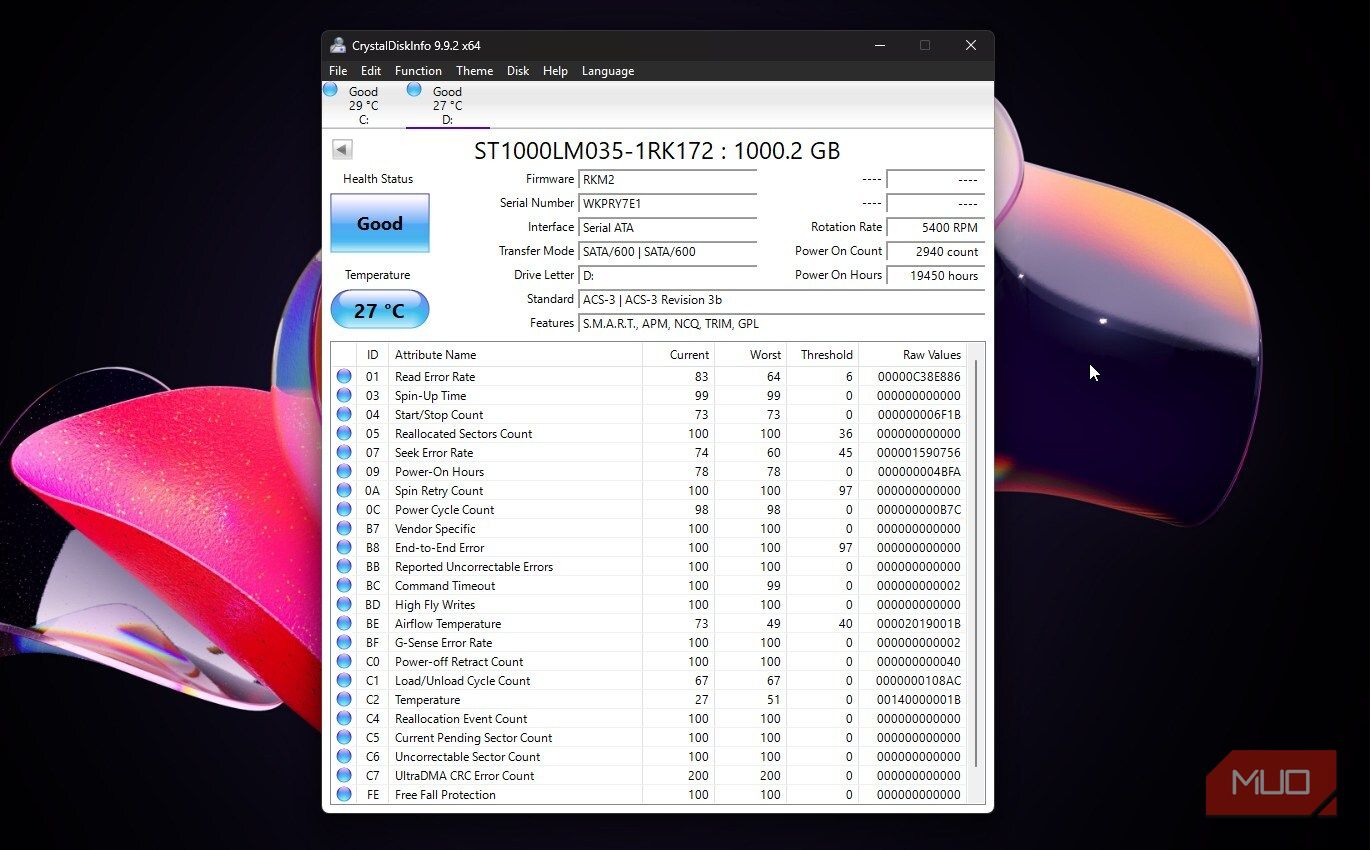The width and height of the screenshot is (1370, 850).
Task: Click the status orb beside Free Fall Protection
Action: tap(344, 795)
